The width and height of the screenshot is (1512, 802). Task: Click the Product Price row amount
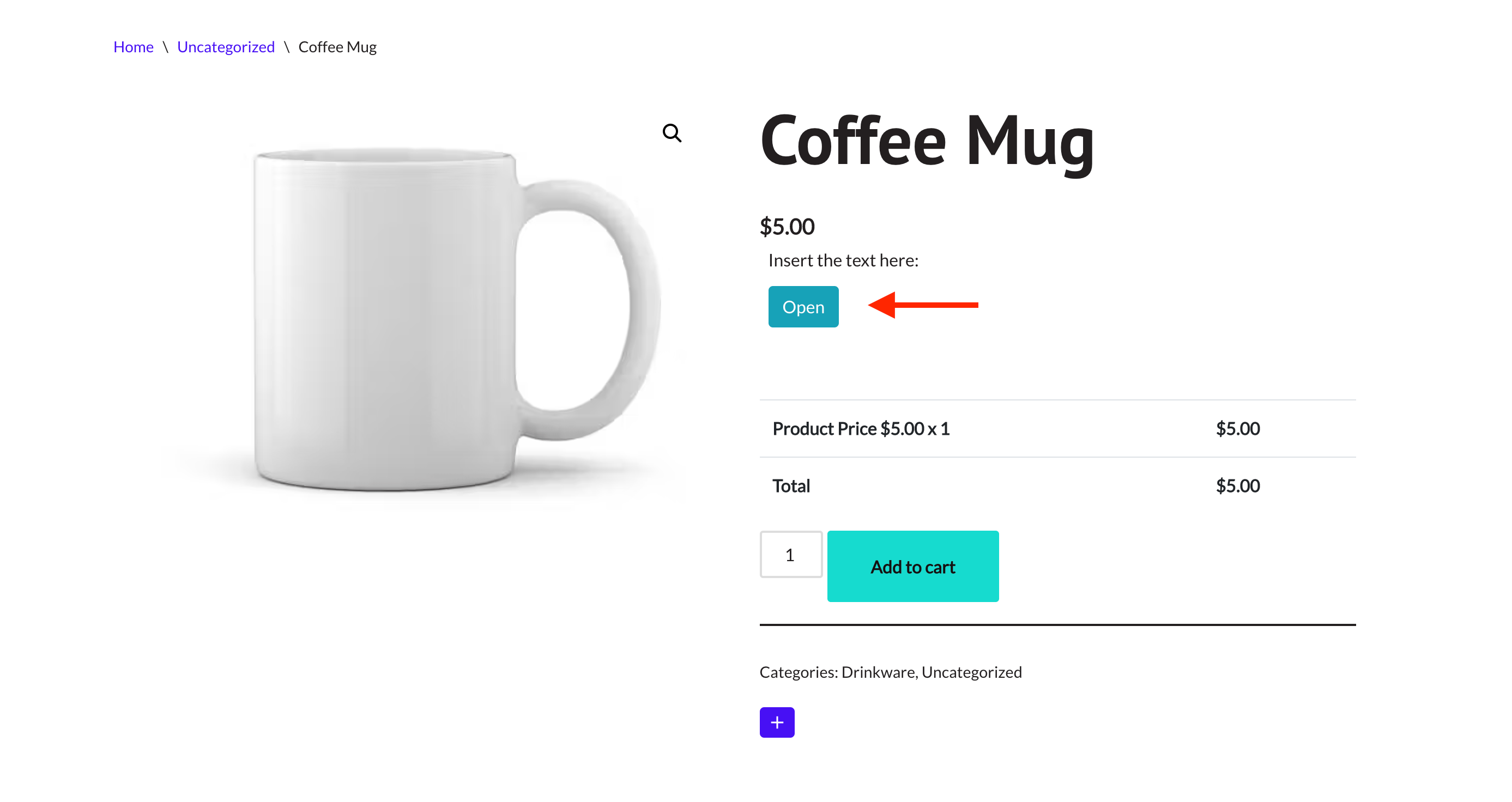[x=1237, y=429]
